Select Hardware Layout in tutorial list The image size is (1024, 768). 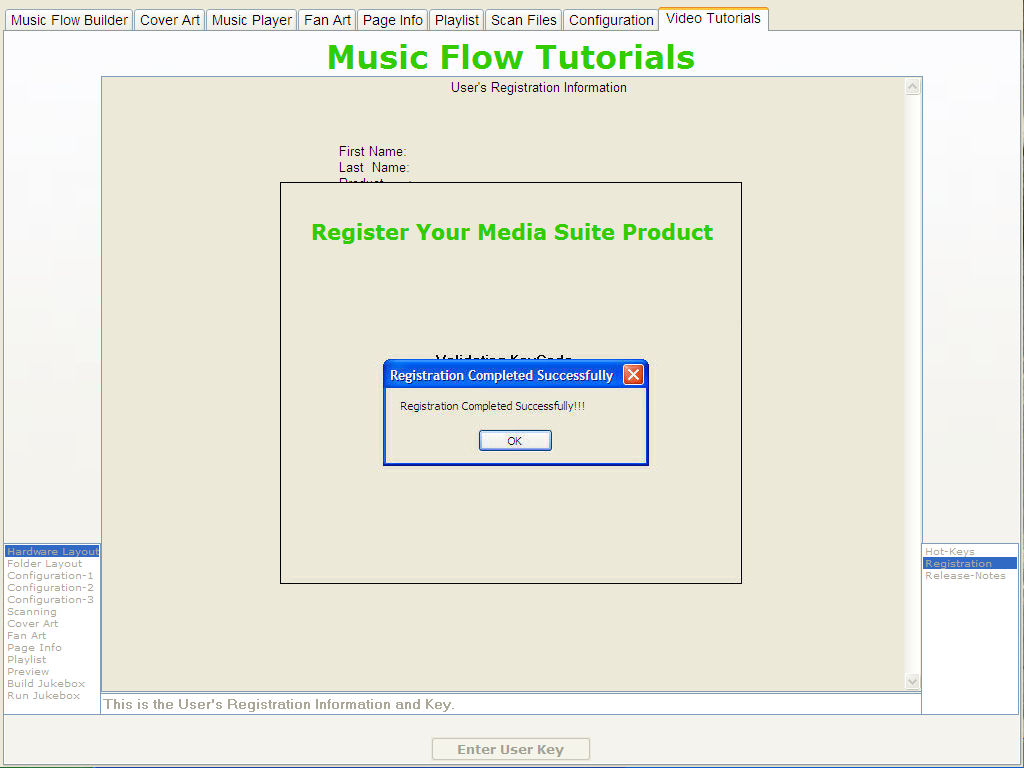click(x=52, y=552)
